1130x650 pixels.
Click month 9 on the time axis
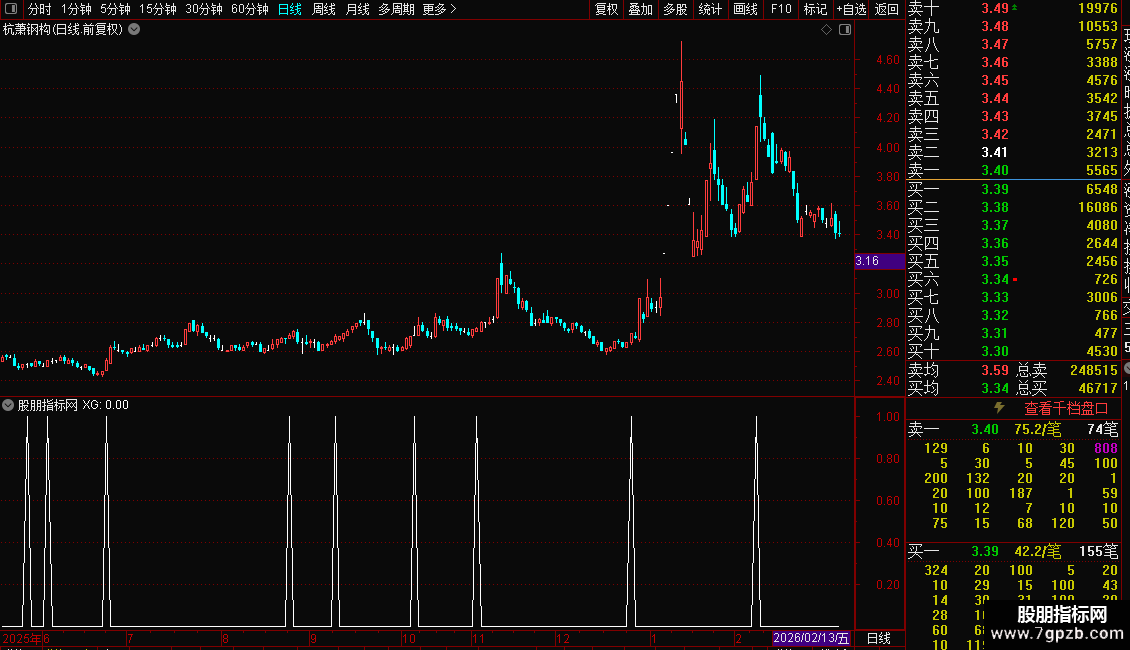[x=313, y=638]
